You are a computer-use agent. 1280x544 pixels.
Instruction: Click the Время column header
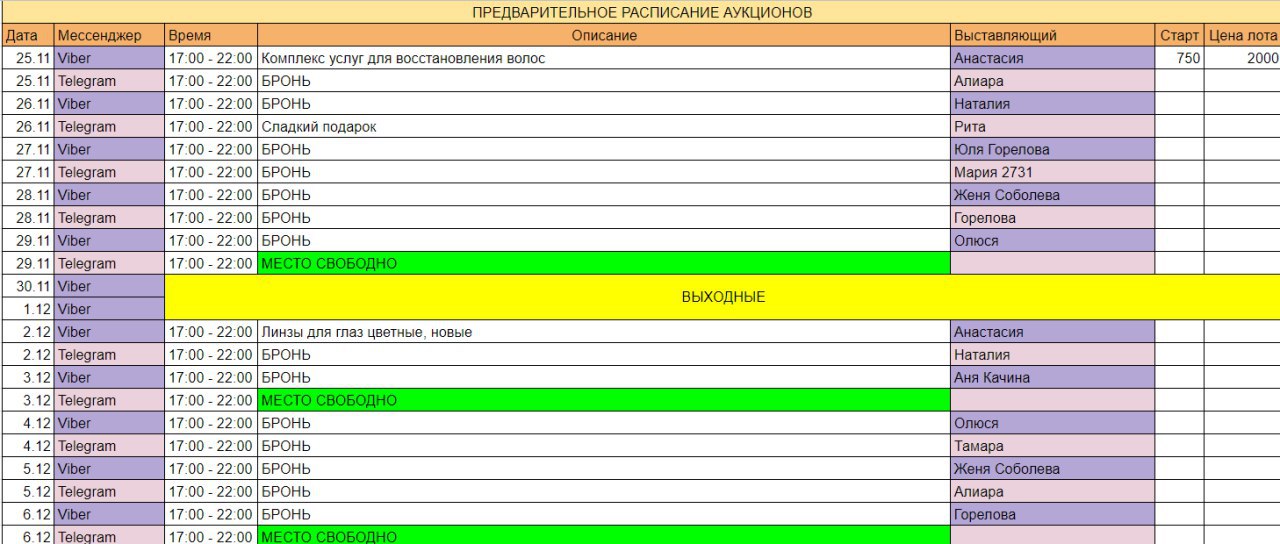click(x=211, y=36)
